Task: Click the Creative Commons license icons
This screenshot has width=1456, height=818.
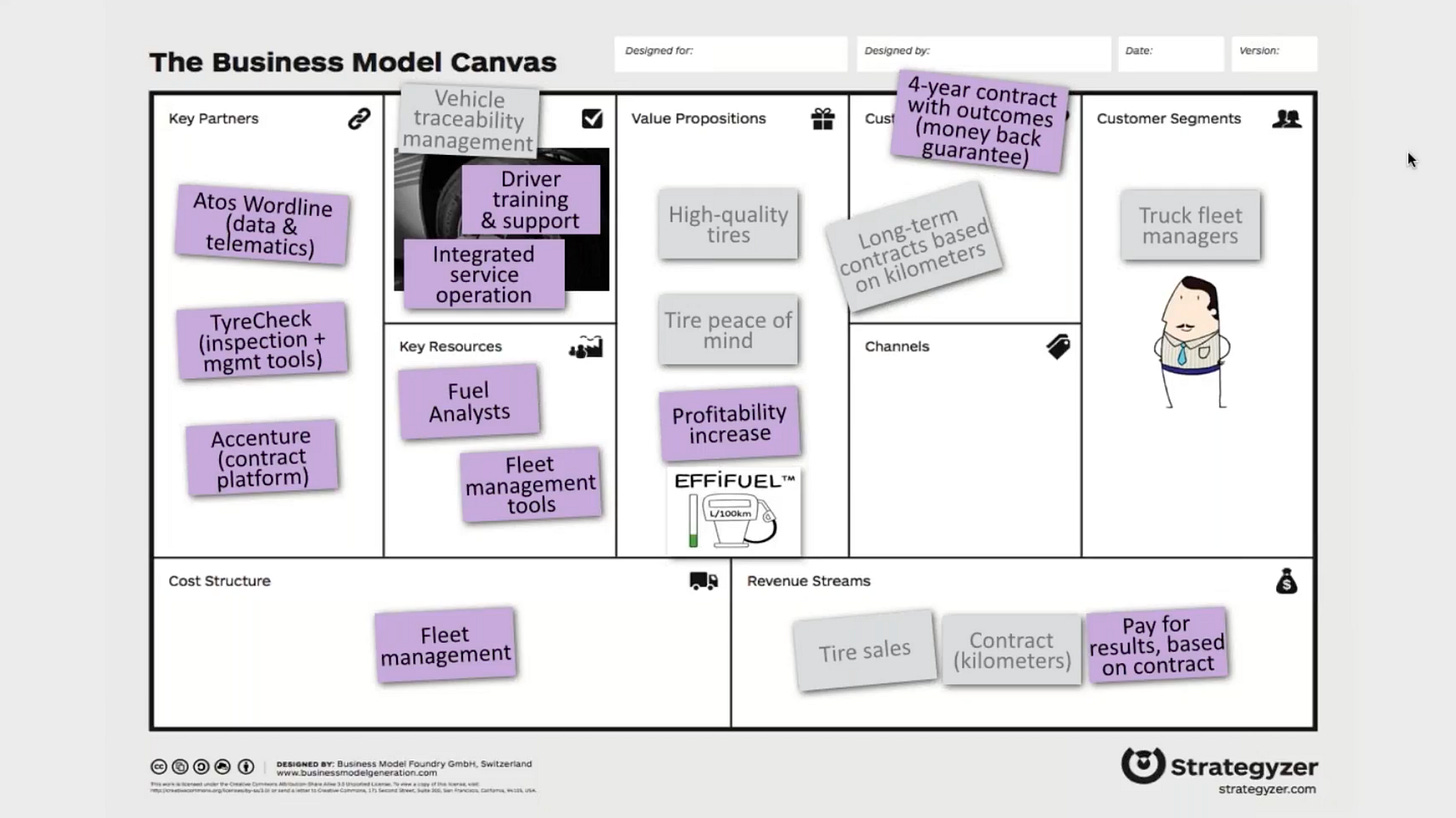Action: click(x=202, y=767)
